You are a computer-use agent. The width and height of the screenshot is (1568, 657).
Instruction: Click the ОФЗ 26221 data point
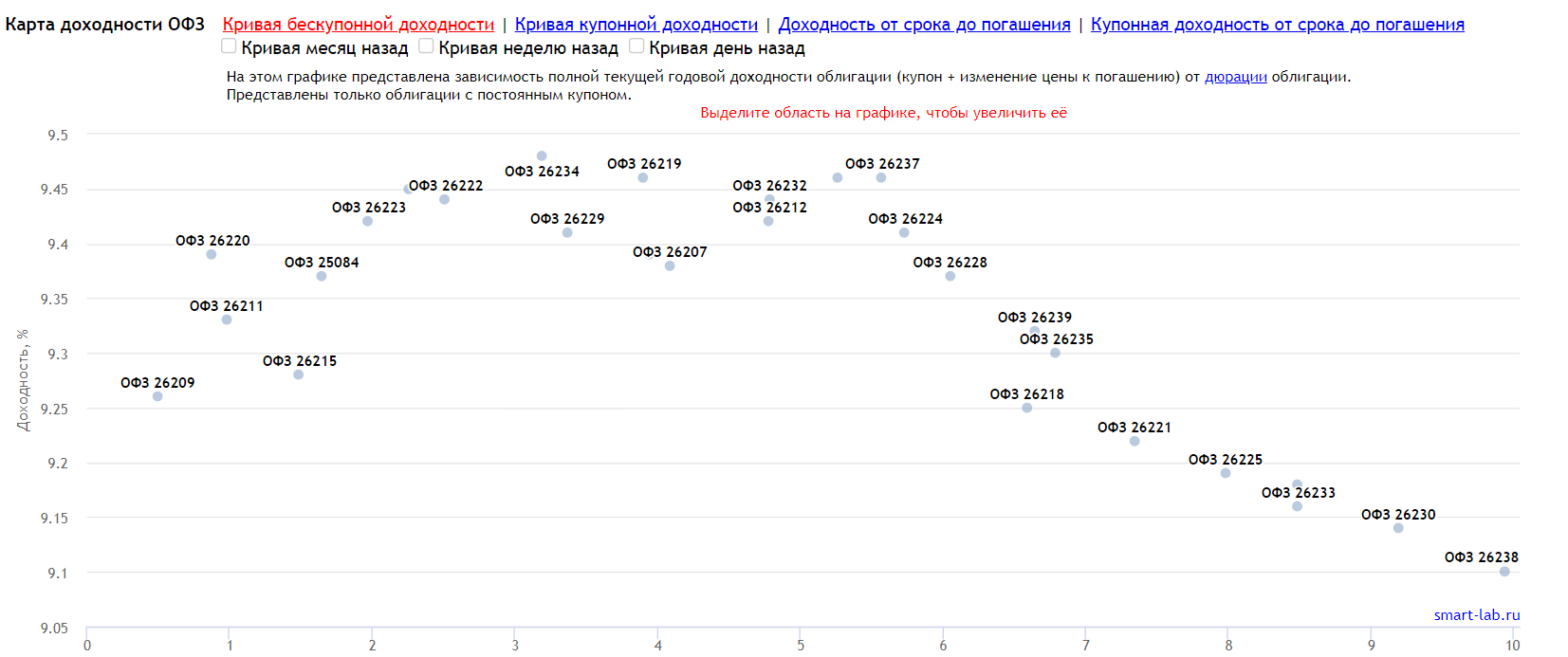tap(1134, 441)
